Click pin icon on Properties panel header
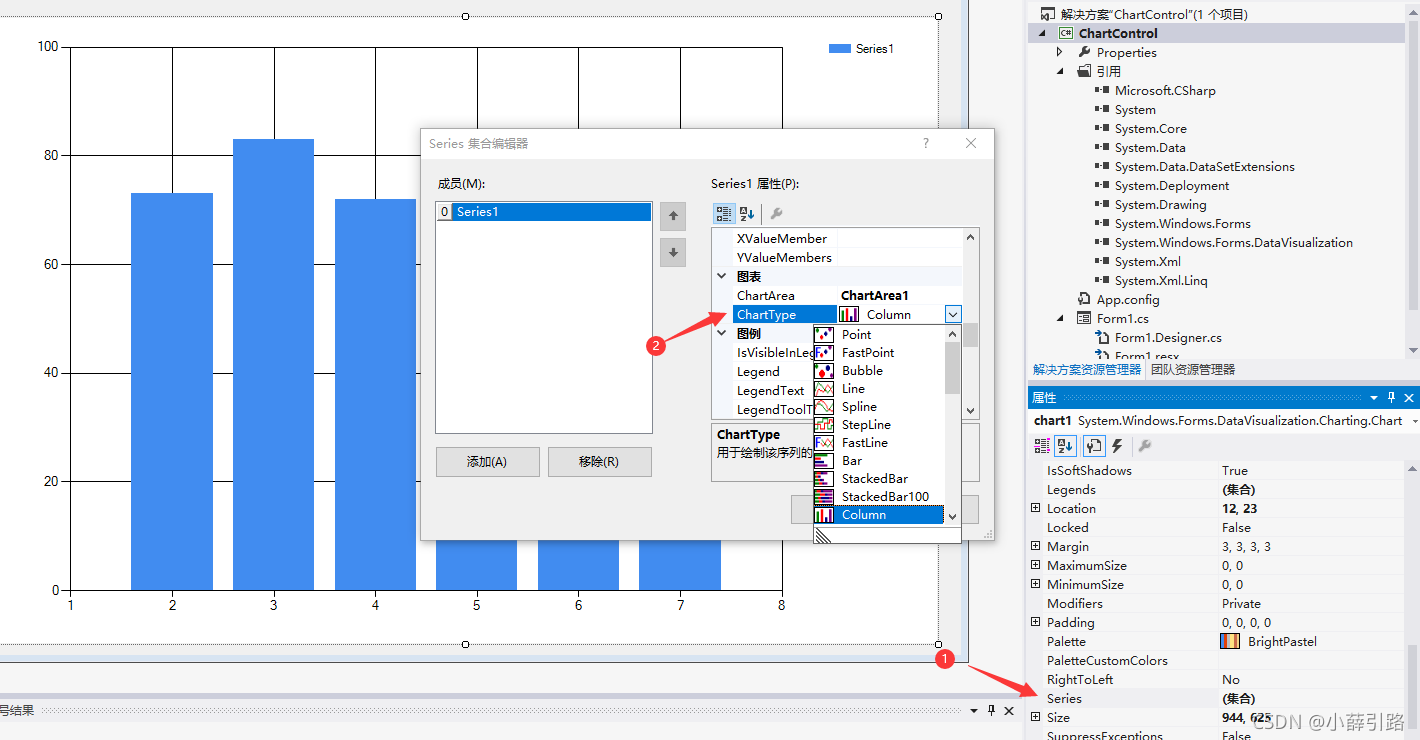The width and height of the screenshot is (1420, 740). click(1391, 397)
